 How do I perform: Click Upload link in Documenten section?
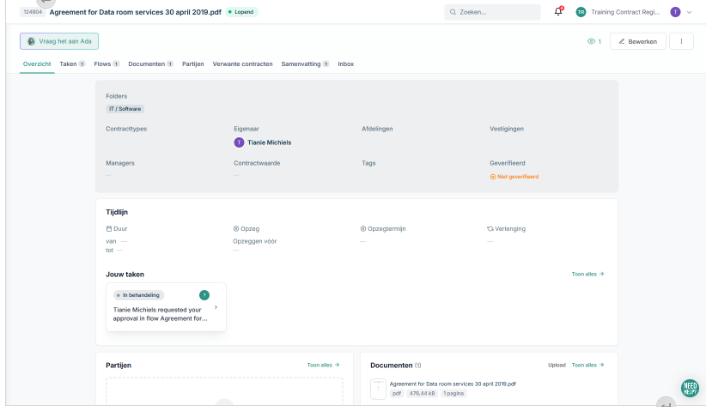[x=556, y=365]
